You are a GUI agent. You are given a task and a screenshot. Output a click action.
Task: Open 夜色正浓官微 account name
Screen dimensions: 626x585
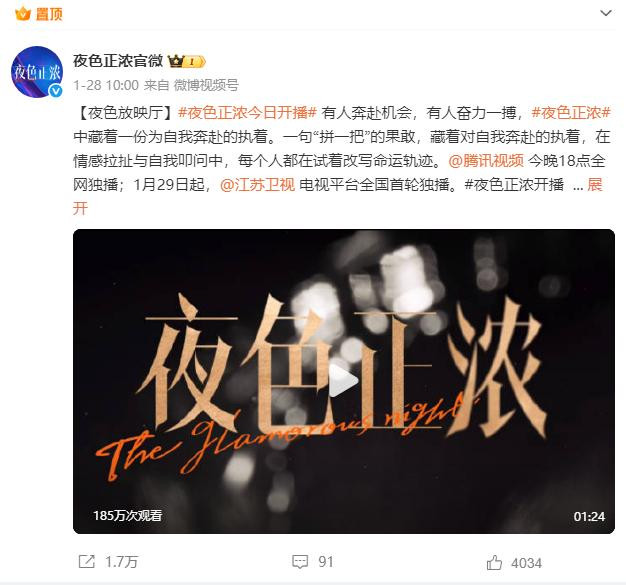pyautogui.click(x=118, y=61)
